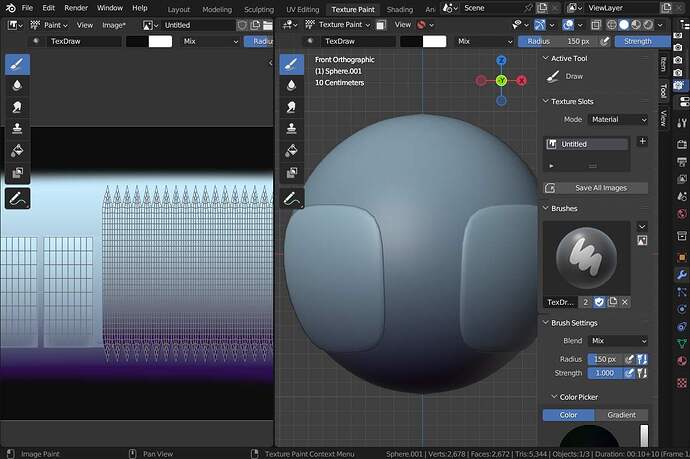This screenshot has height=459, width=690.
Task: Select the Mask tool in the image editor
Action: (18, 173)
